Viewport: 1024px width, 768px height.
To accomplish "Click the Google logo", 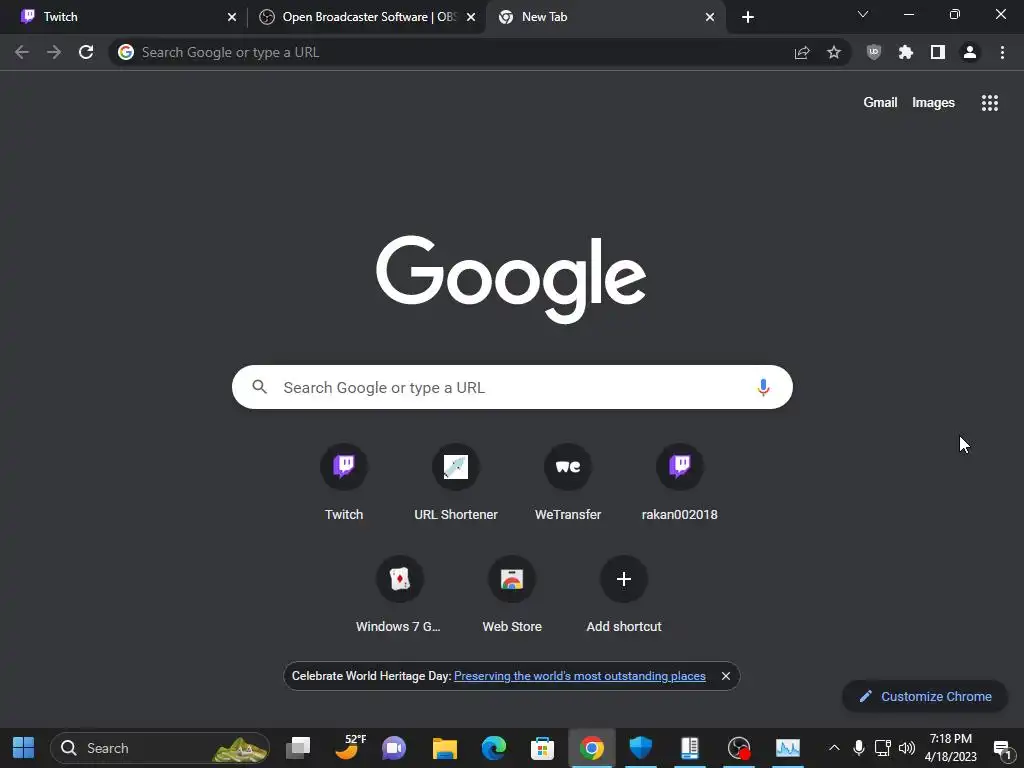I will tap(511, 280).
